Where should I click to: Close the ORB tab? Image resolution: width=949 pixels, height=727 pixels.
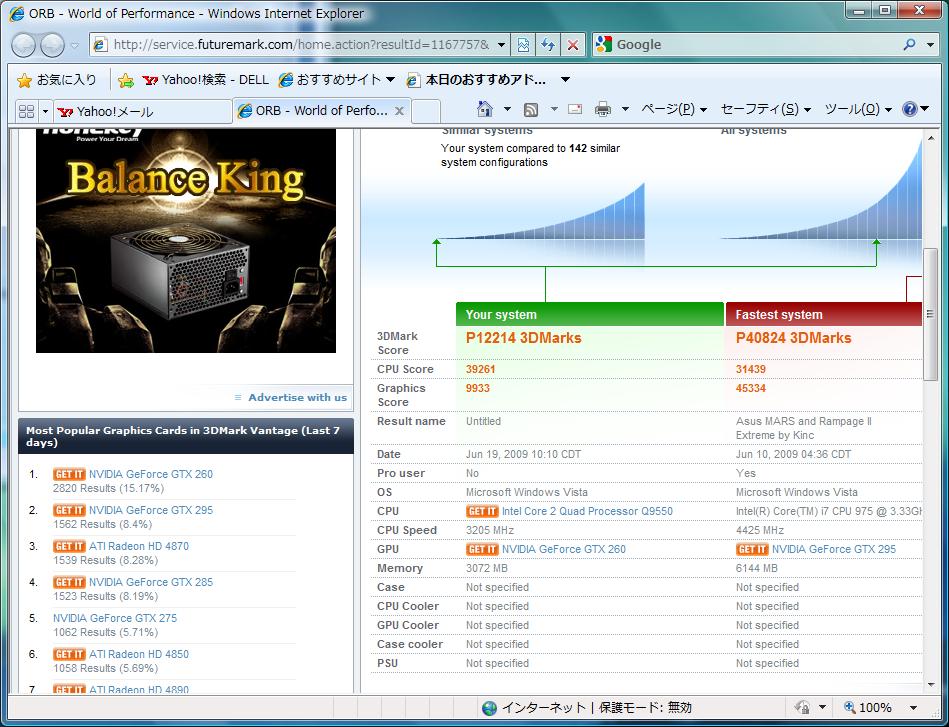coord(399,111)
